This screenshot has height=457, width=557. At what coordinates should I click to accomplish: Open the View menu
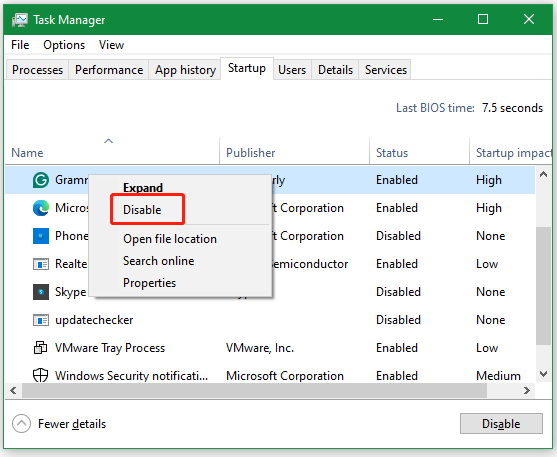[x=111, y=45]
